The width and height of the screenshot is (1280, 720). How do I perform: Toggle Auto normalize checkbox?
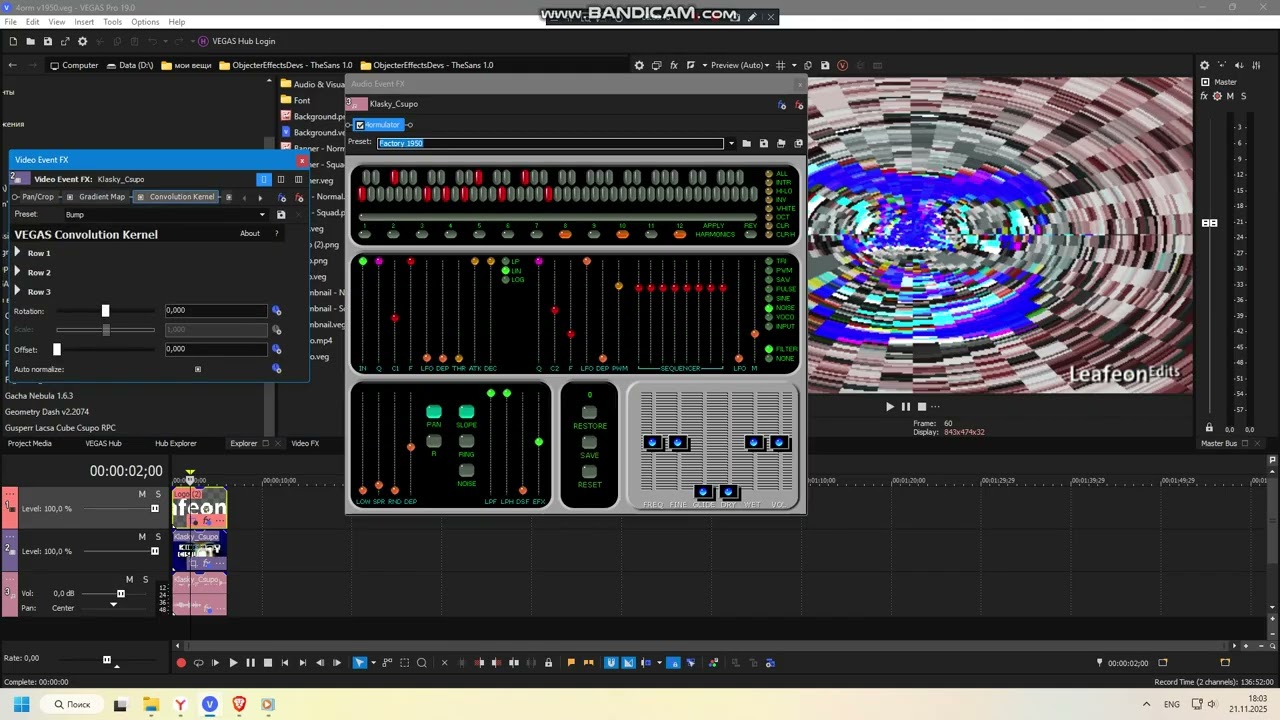tap(198, 369)
